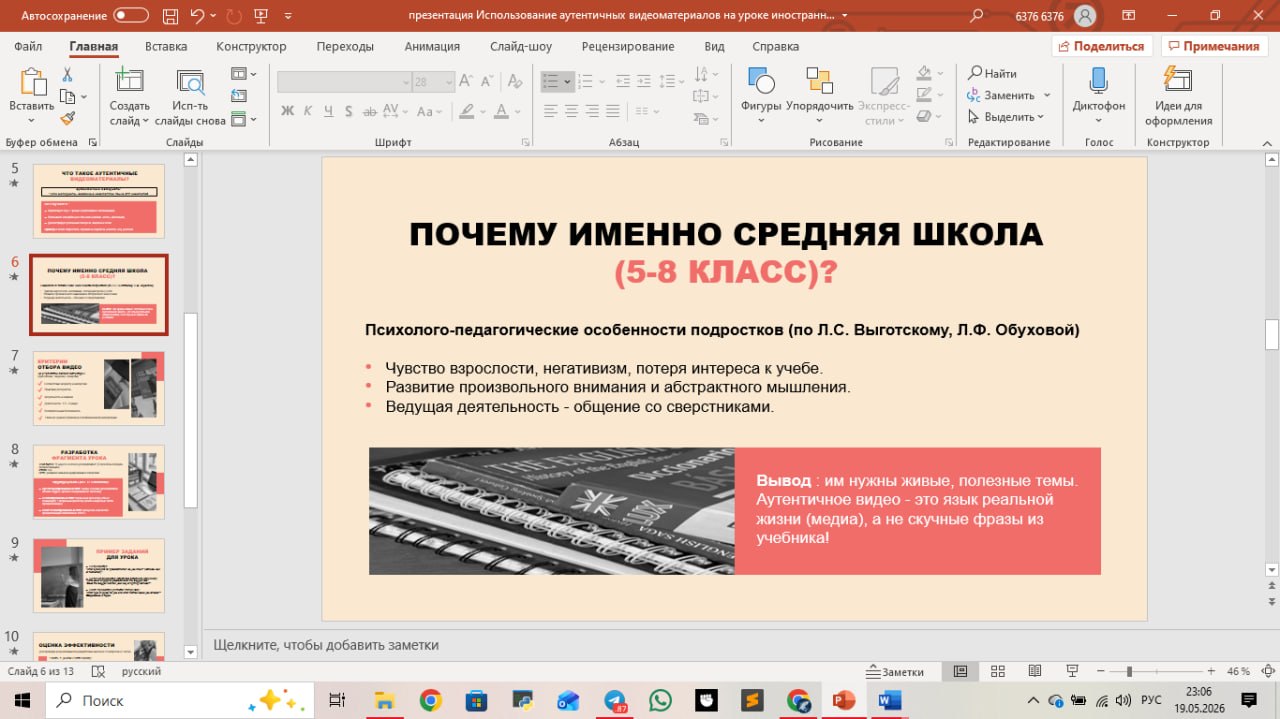This screenshot has width=1280, height=719.
Task: Click the Save floppy disk icon
Action: pos(169,15)
